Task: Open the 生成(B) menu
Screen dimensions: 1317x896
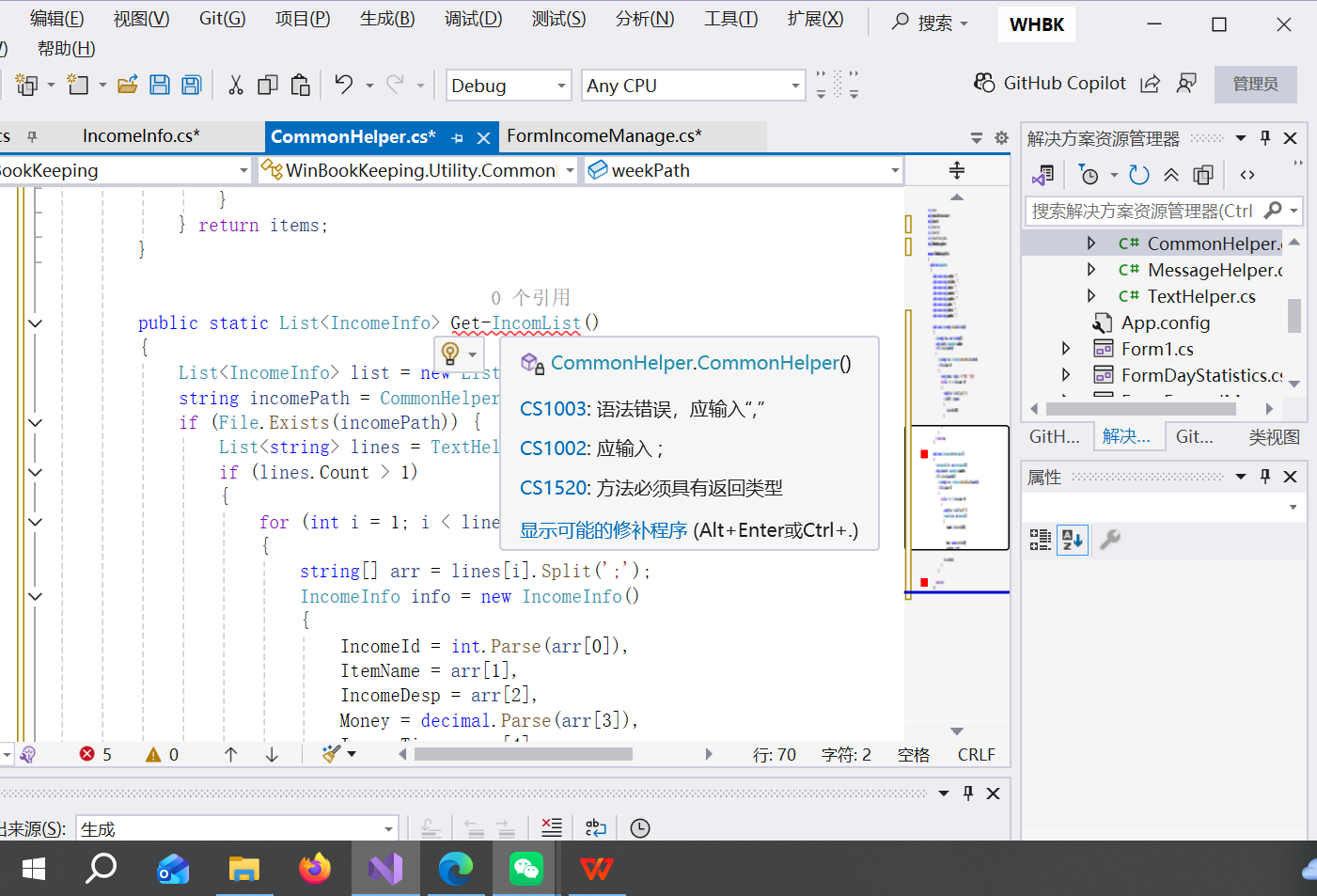Action: click(387, 19)
